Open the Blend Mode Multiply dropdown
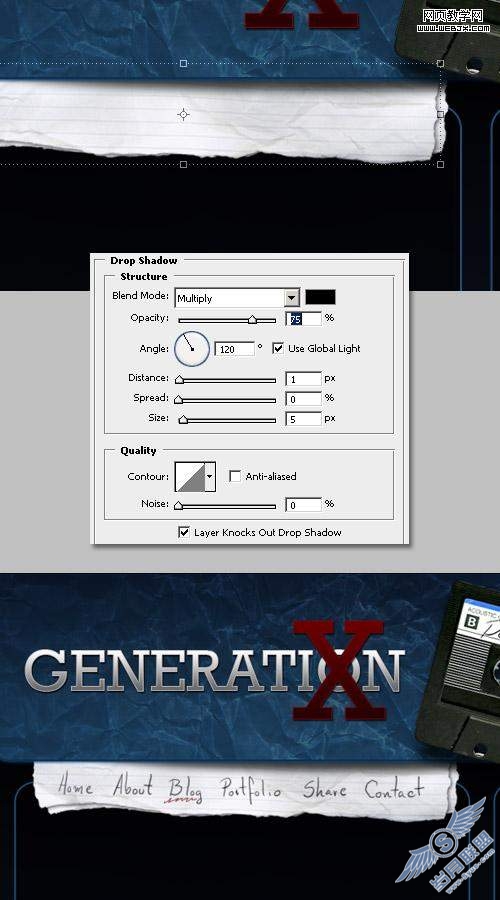 pyautogui.click(x=237, y=298)
